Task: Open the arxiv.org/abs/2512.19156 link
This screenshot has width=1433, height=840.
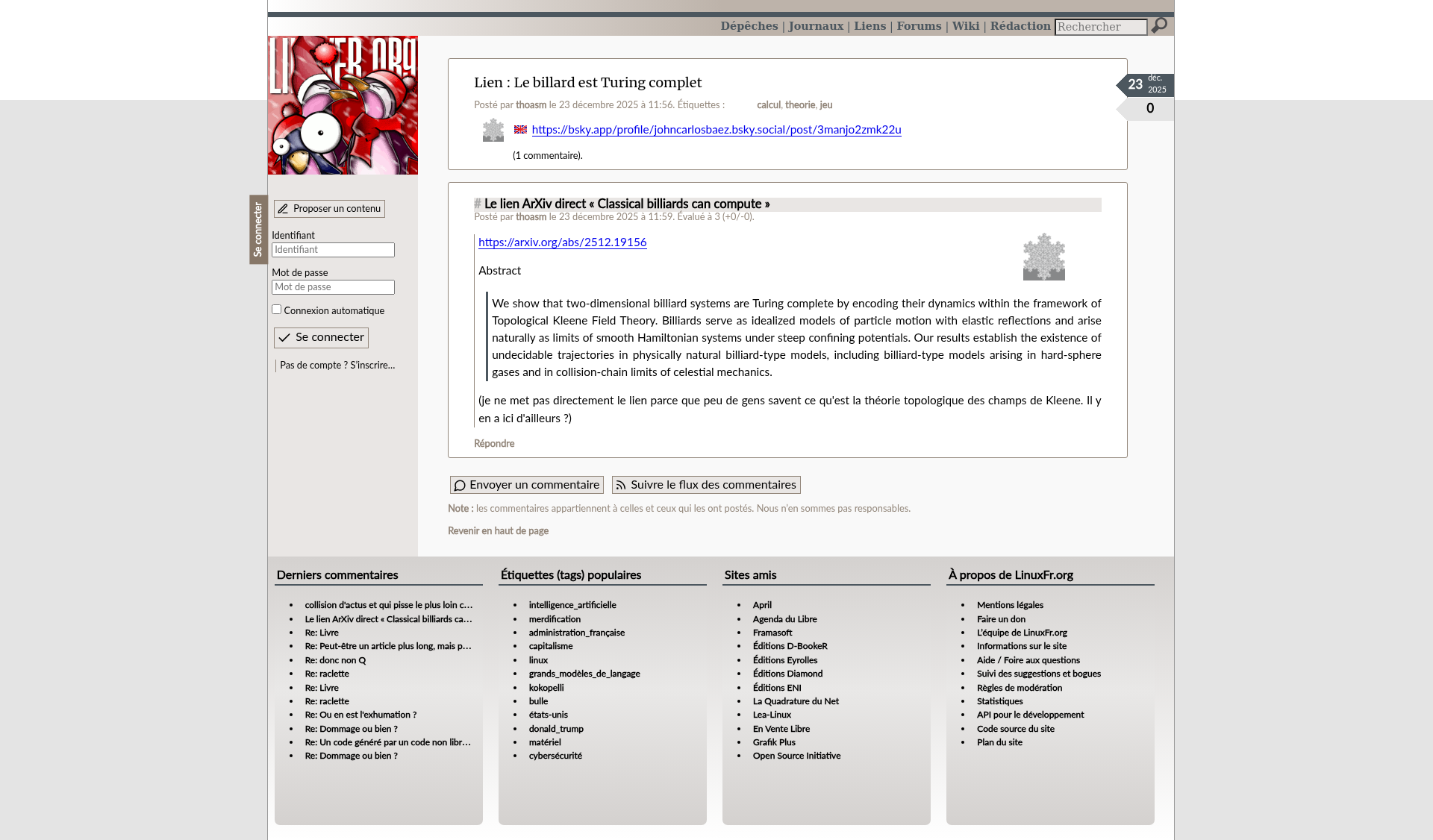Action: point(562,242)
